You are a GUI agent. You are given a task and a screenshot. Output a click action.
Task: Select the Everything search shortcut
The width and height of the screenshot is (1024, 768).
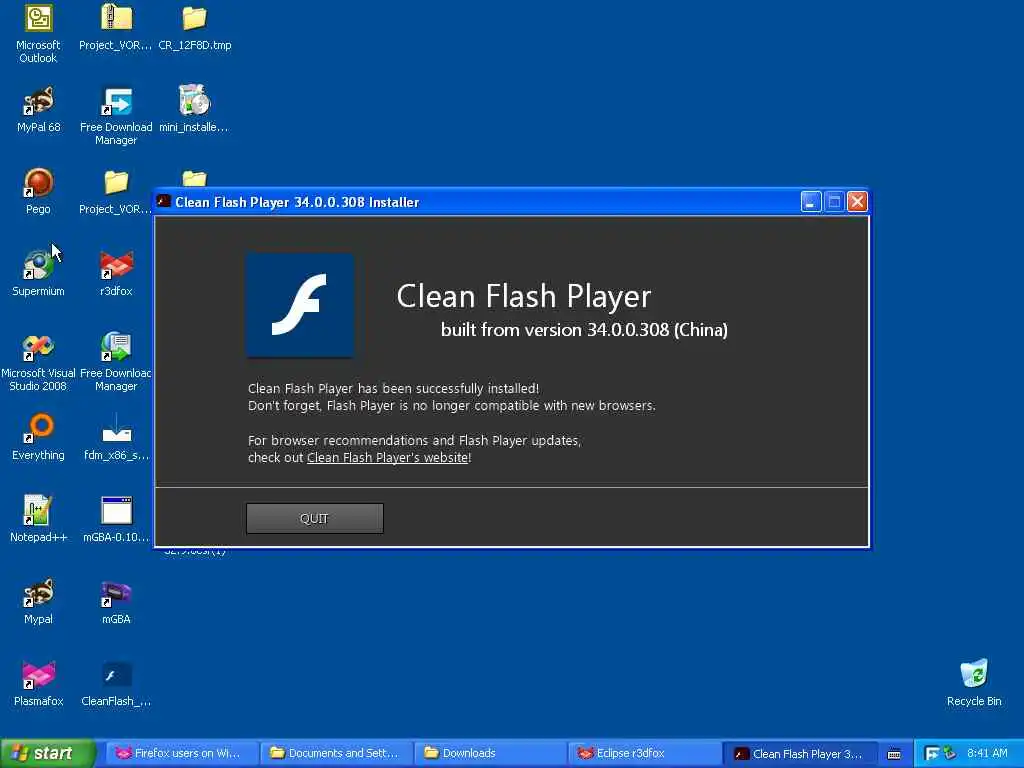pyautogui.click(x=38, y=429)
